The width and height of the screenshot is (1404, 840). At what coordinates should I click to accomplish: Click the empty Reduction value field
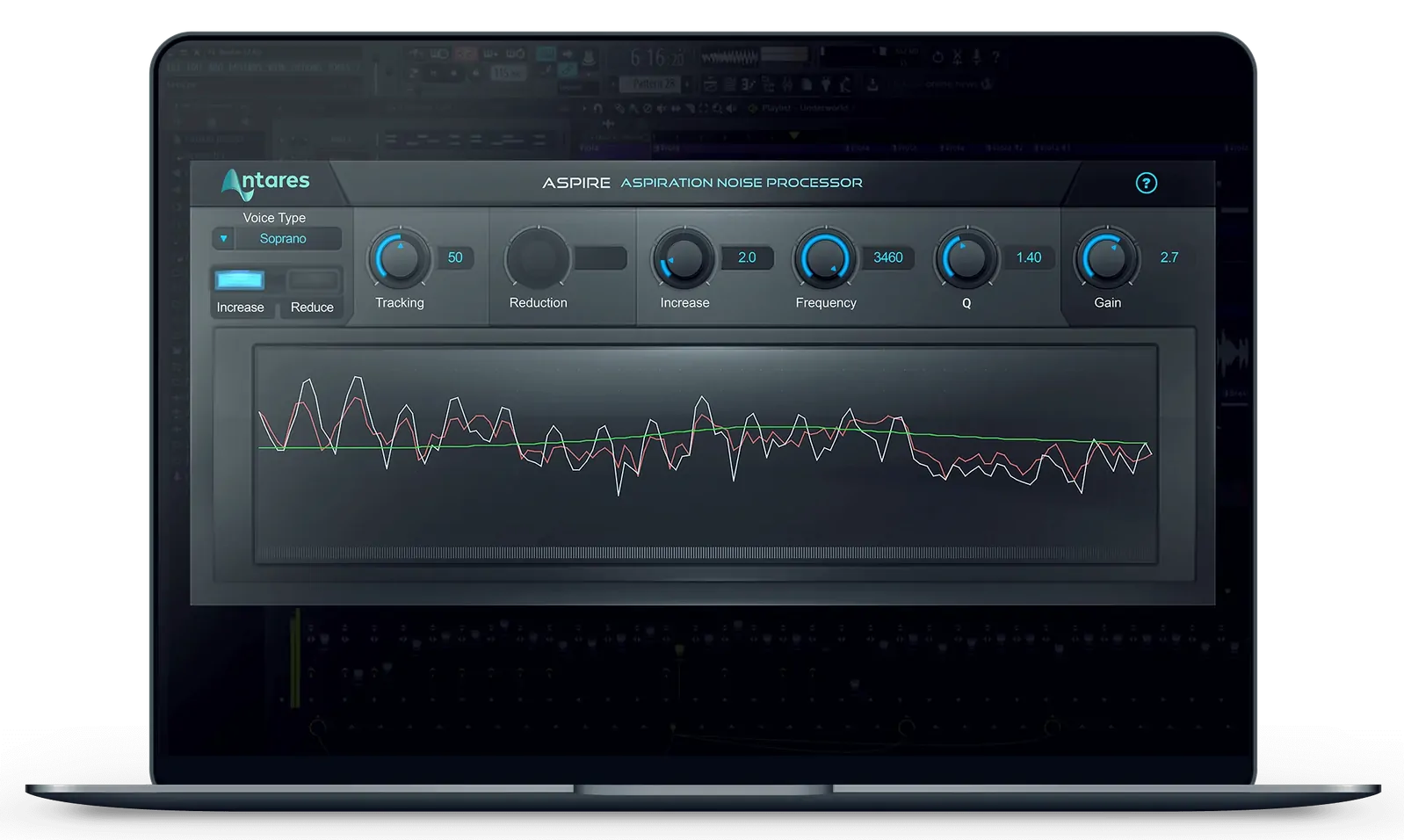(x=600, y=257)
